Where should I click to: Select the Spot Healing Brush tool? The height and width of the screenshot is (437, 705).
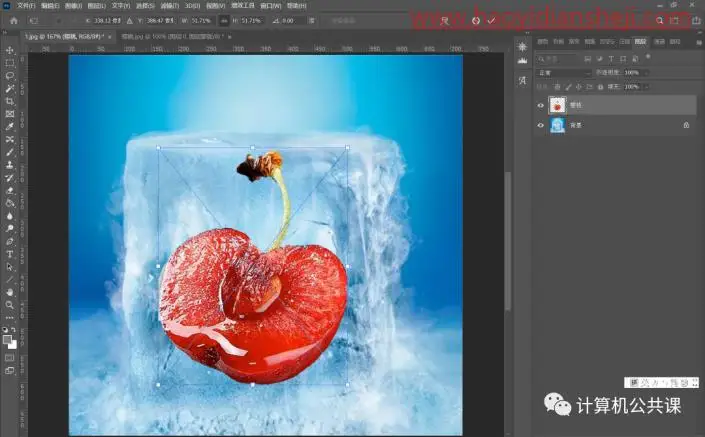click(x=9, y=139)
